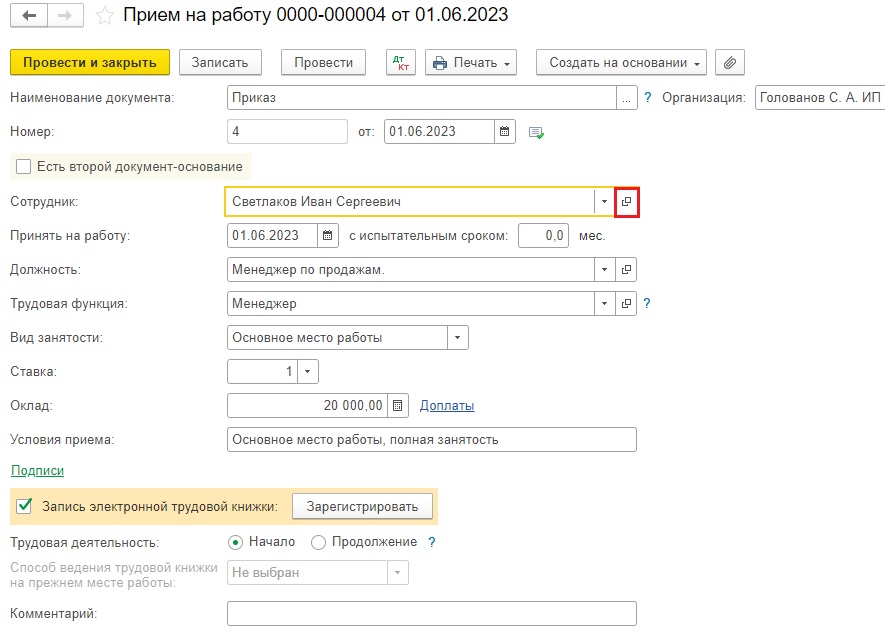Image resolution: width=885 pixels, height=631 pixels.
Task: Open calendar picker for document date
Action: (506, 131)
